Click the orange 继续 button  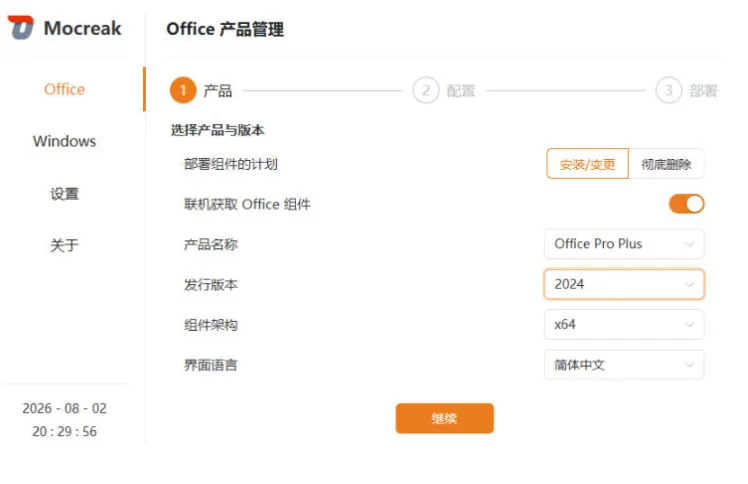pos(445,418)
